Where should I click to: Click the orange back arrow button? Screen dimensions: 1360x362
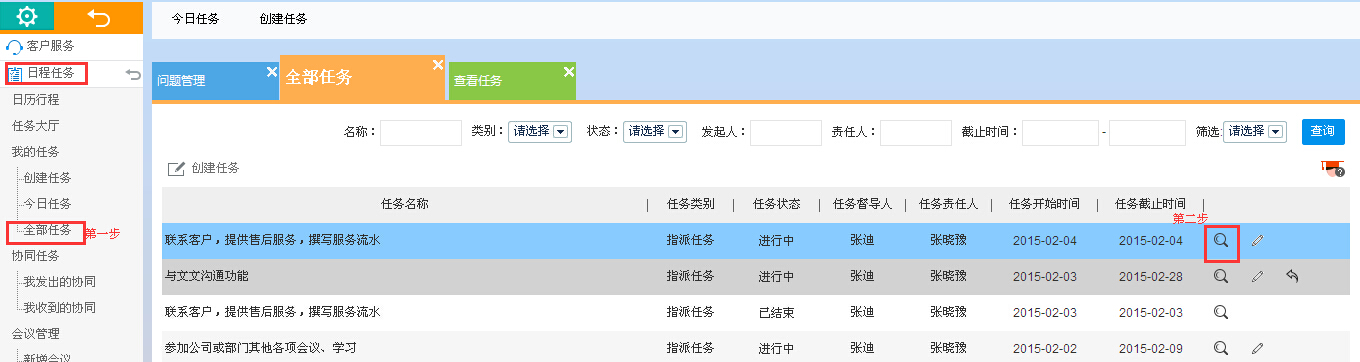[98, 16]
